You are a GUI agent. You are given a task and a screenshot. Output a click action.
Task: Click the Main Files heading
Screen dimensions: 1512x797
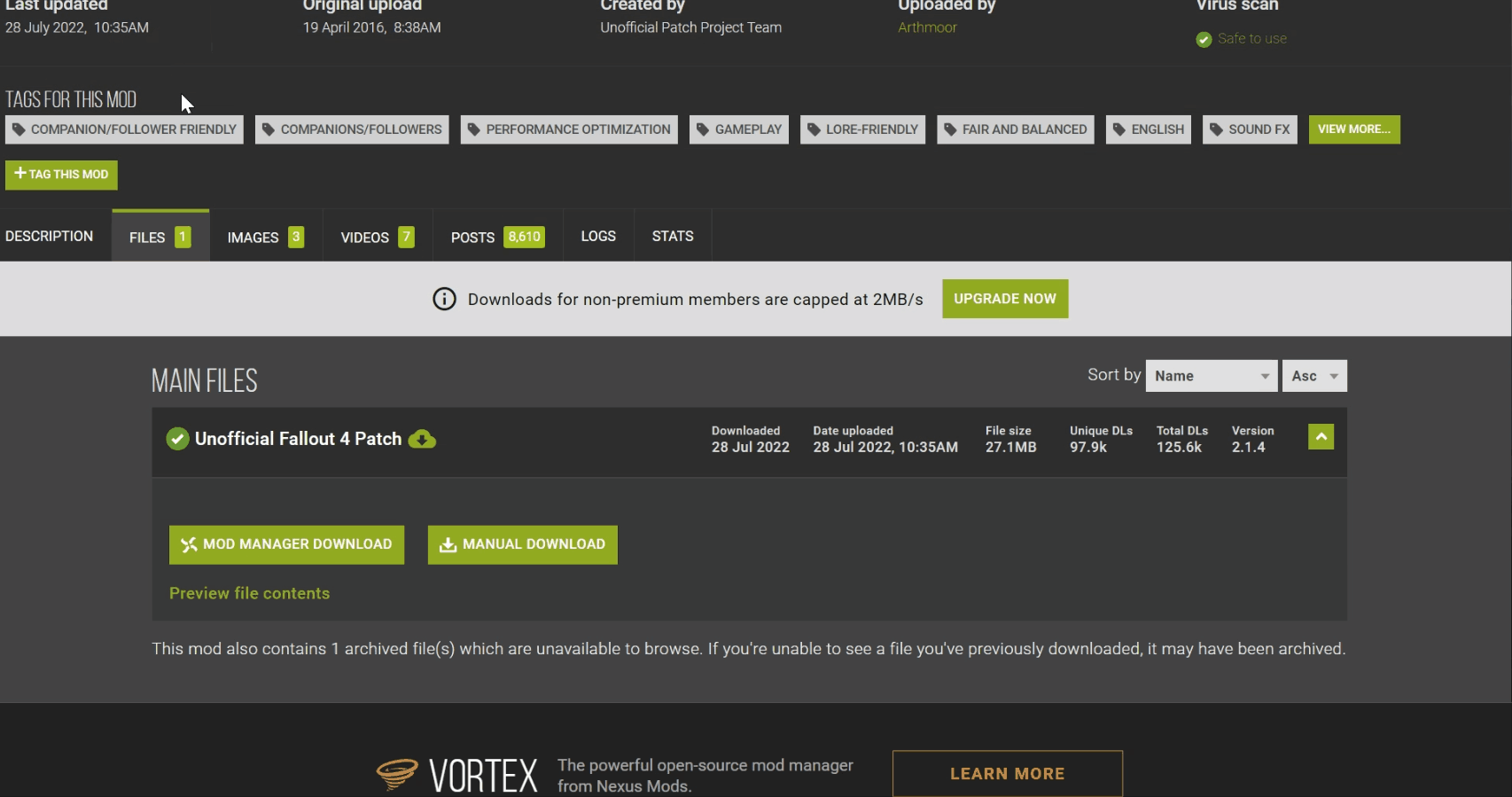point(205,381)
